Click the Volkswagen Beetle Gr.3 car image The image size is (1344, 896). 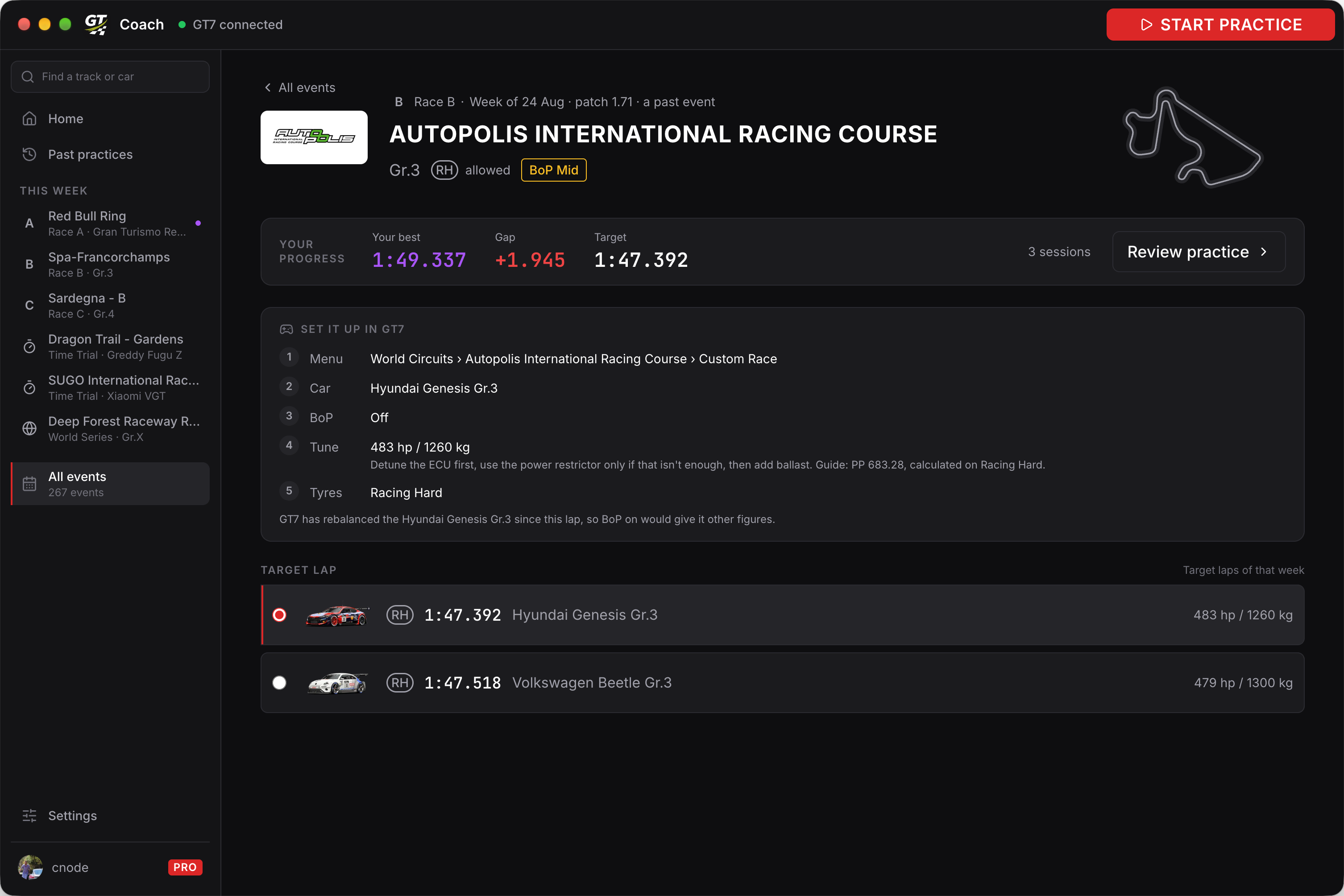[337, 683]
